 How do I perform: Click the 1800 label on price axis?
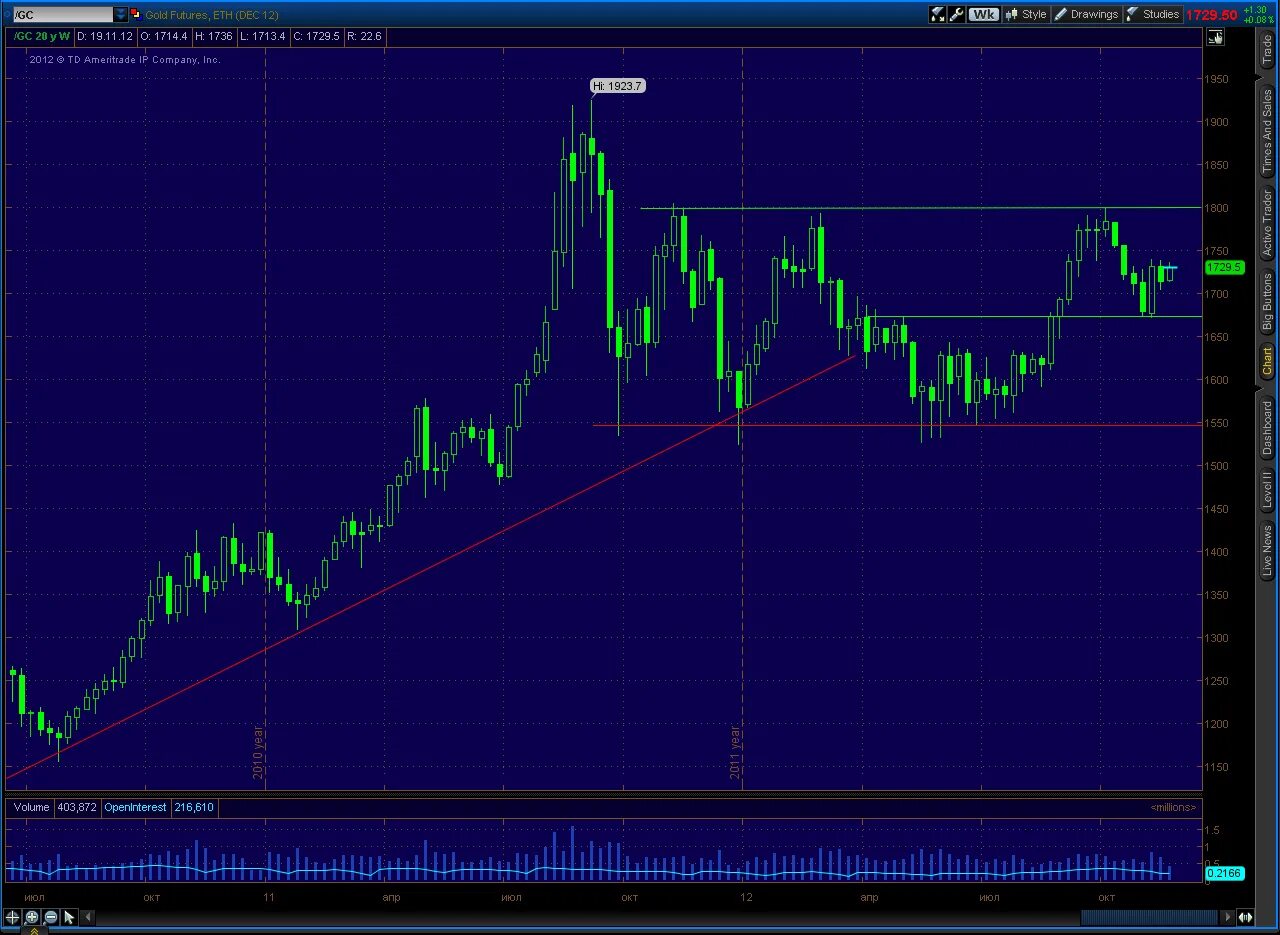1216,208
